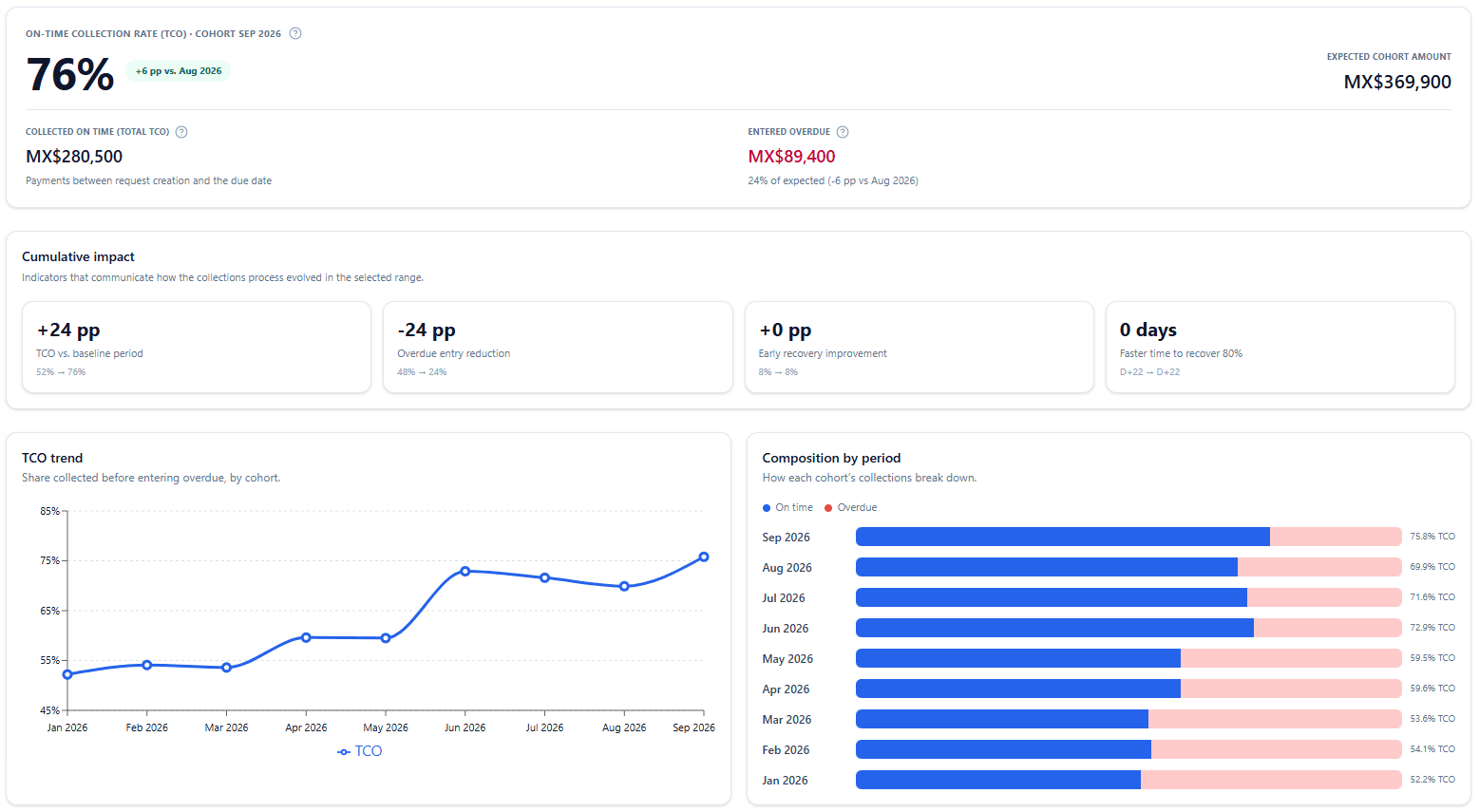This screenshot has width=1479, height=812.
Task: Click the blue on-time segment of the Sep 2026 bar
Action: pos(1063,537)
